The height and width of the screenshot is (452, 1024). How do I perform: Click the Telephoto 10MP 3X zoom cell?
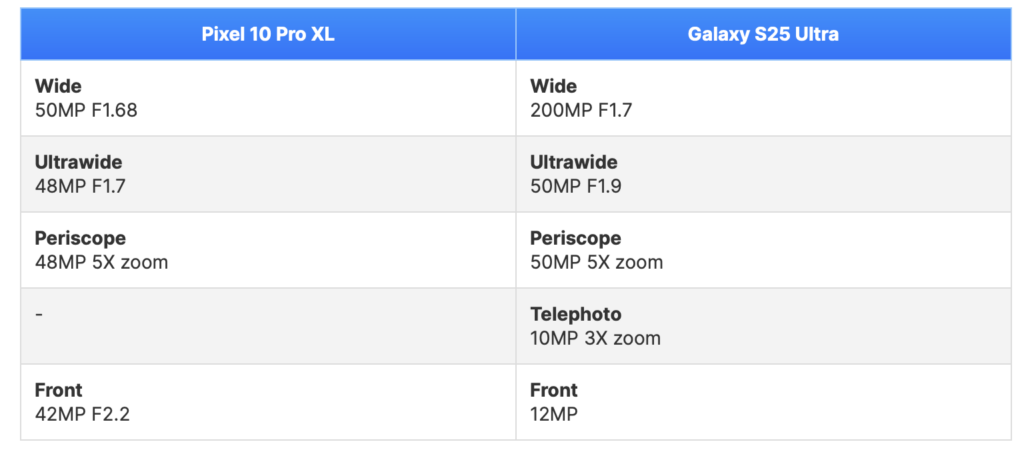[763, 326]
